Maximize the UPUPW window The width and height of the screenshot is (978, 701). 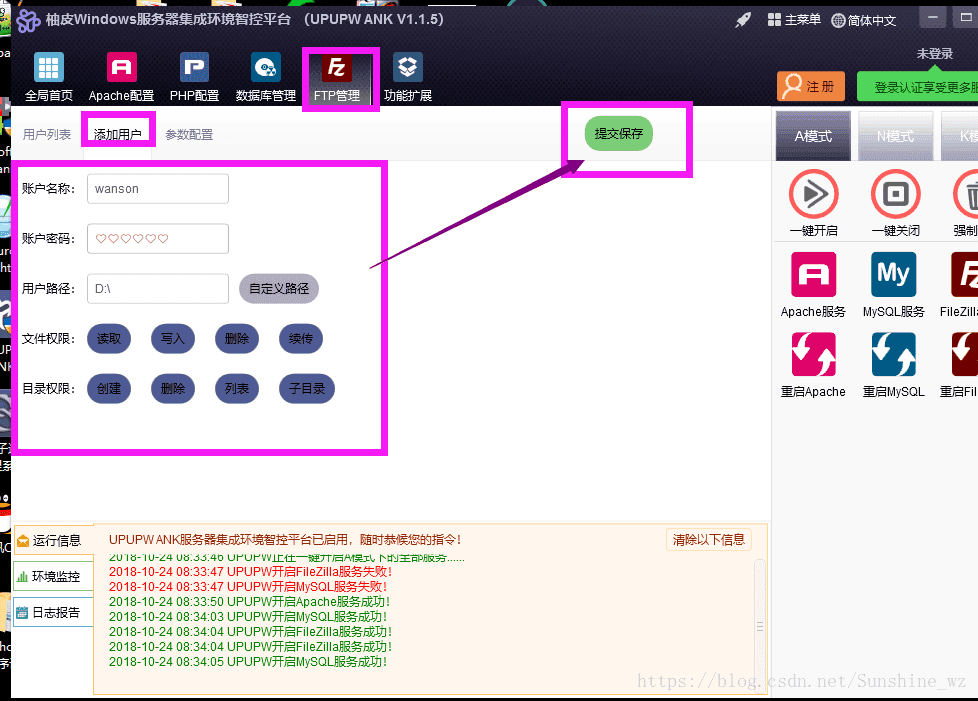point(966,17)
